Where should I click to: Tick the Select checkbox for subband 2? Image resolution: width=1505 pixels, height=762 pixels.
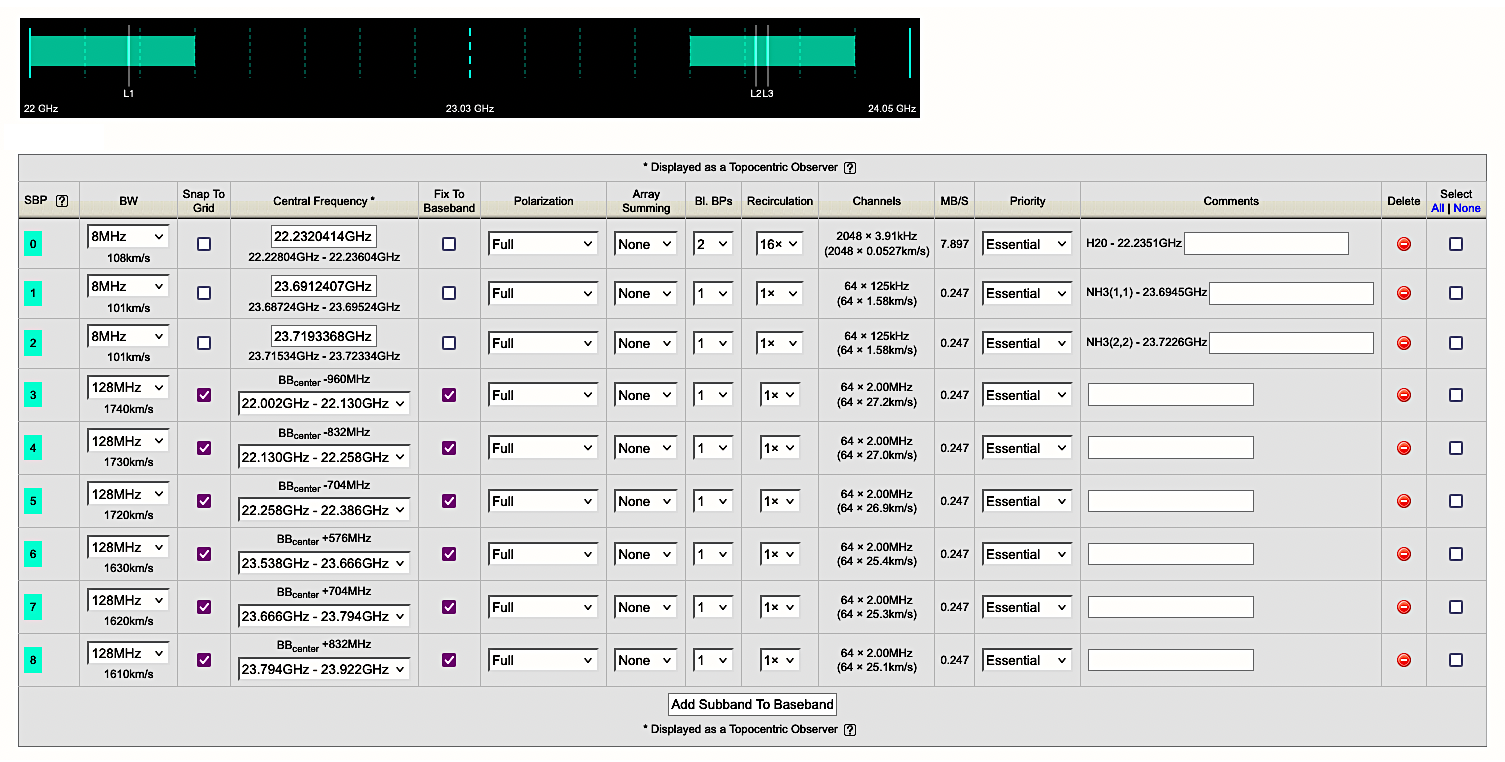pos(1455,343)
